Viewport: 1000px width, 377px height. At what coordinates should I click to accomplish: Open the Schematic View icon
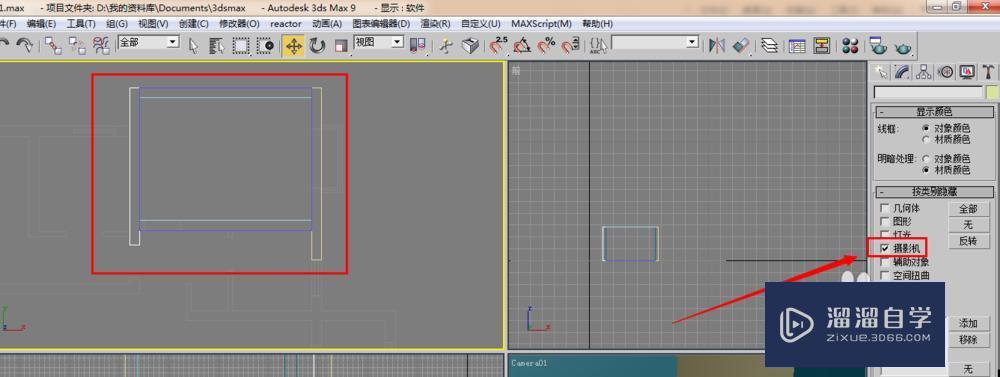tap(822, 45)
